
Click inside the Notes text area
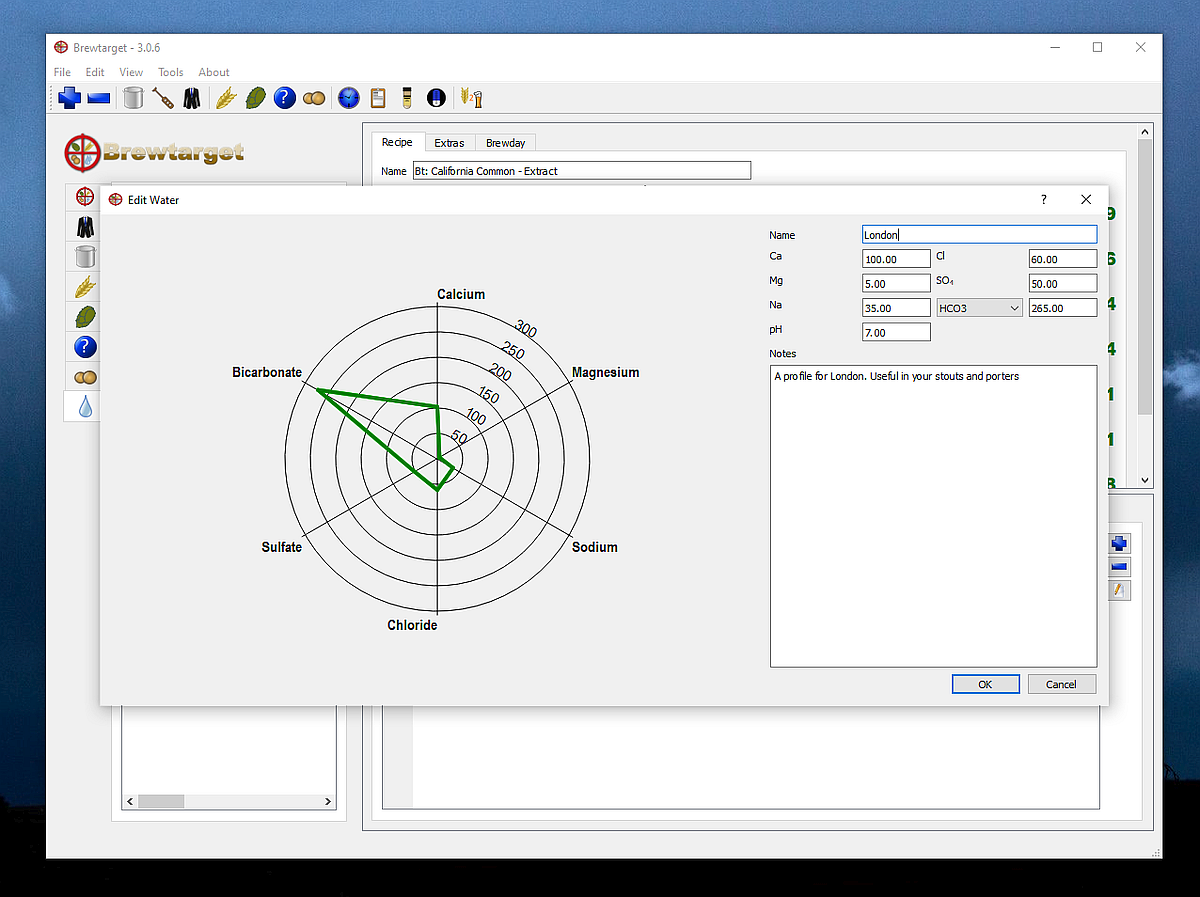point(933,516)
